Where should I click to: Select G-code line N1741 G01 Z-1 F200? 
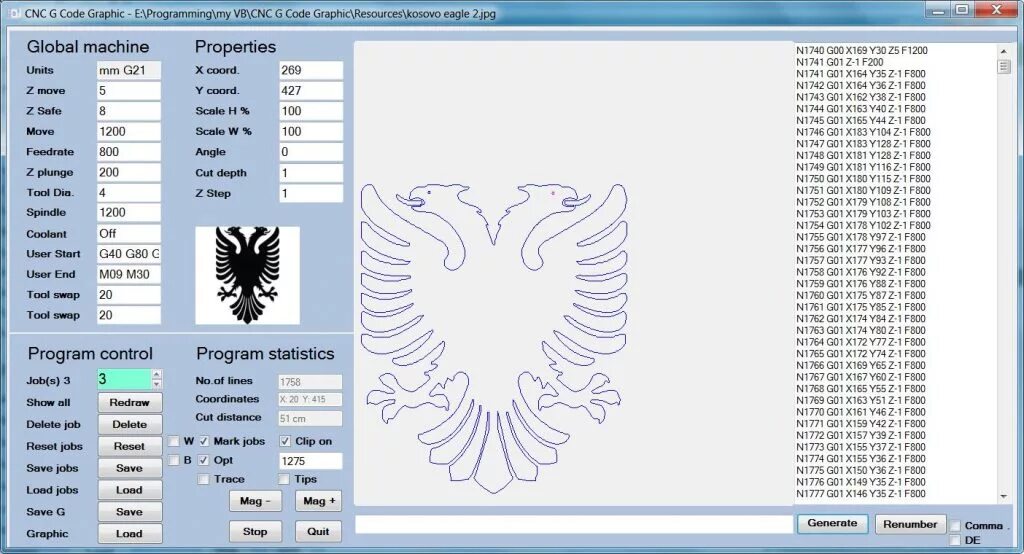click(x=839, y=62)
